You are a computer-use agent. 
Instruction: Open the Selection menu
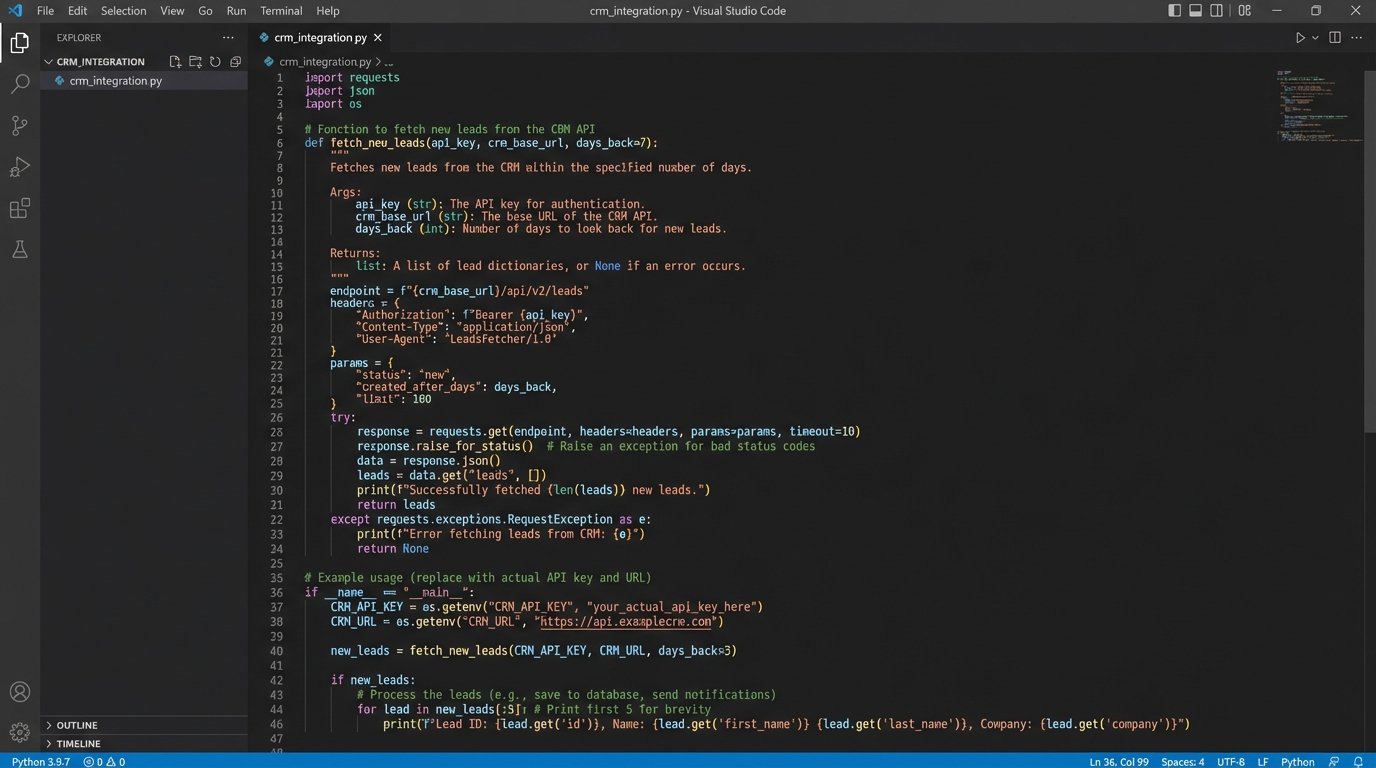tap(123, 11)
